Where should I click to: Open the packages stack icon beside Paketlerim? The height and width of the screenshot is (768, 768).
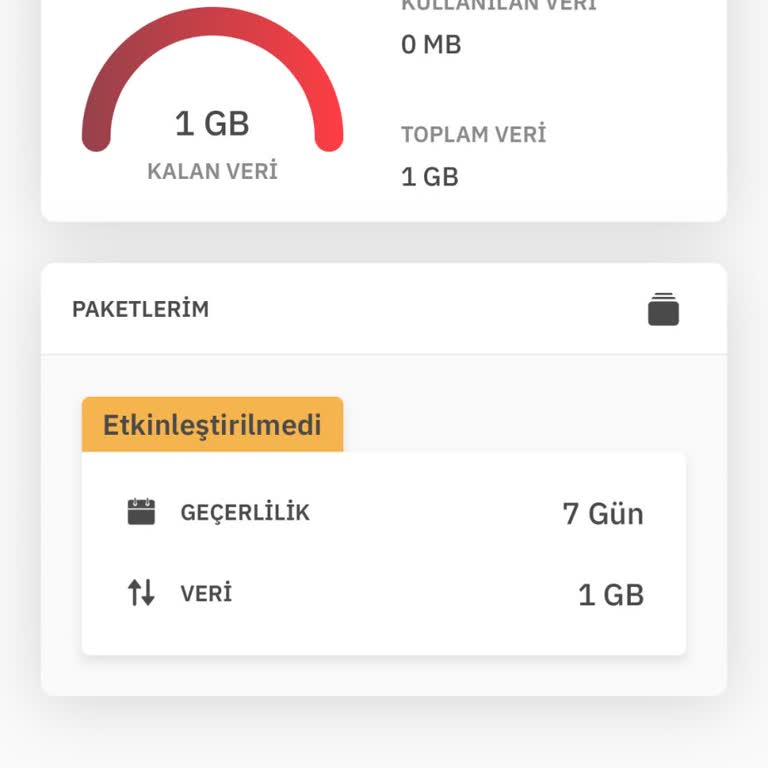663,309
